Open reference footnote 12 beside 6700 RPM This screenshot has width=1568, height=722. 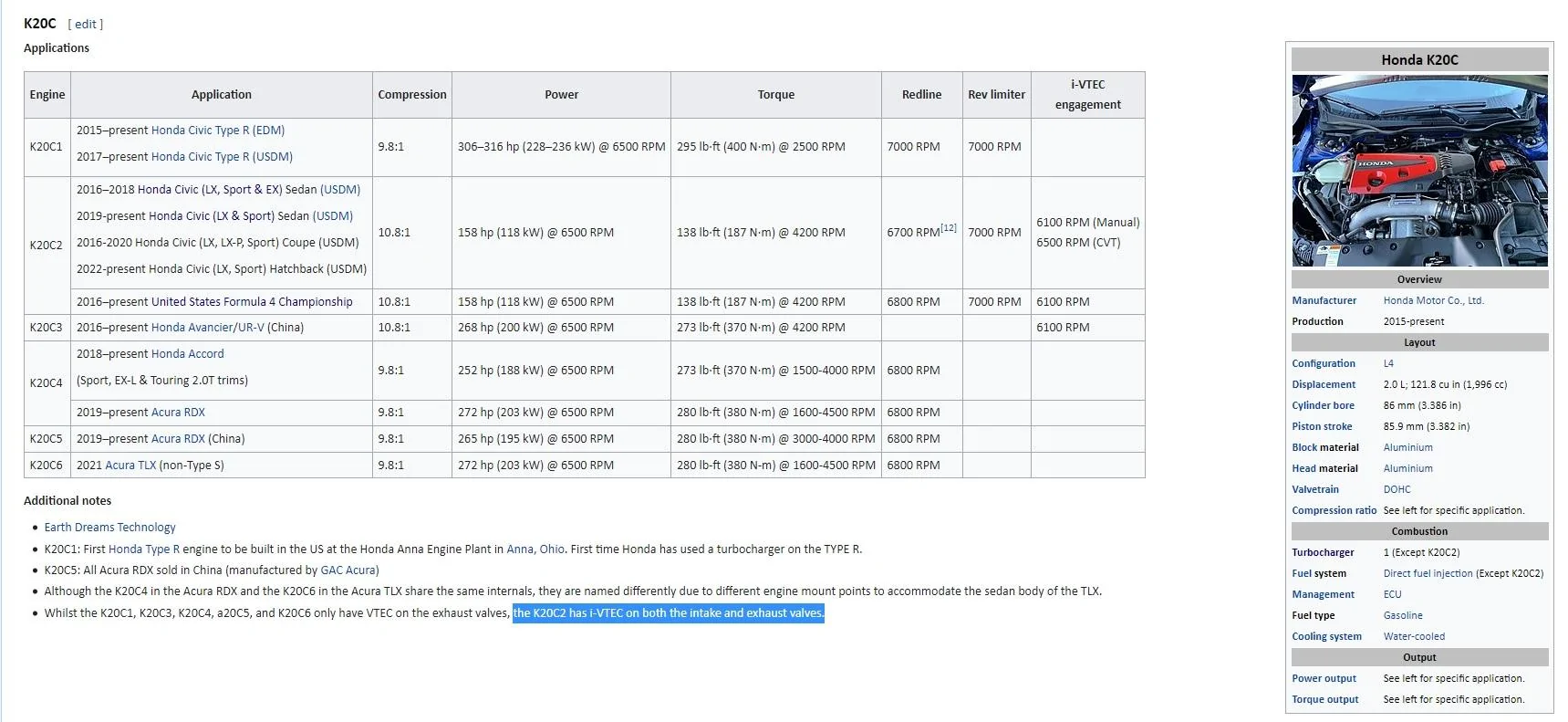[949, 228]
